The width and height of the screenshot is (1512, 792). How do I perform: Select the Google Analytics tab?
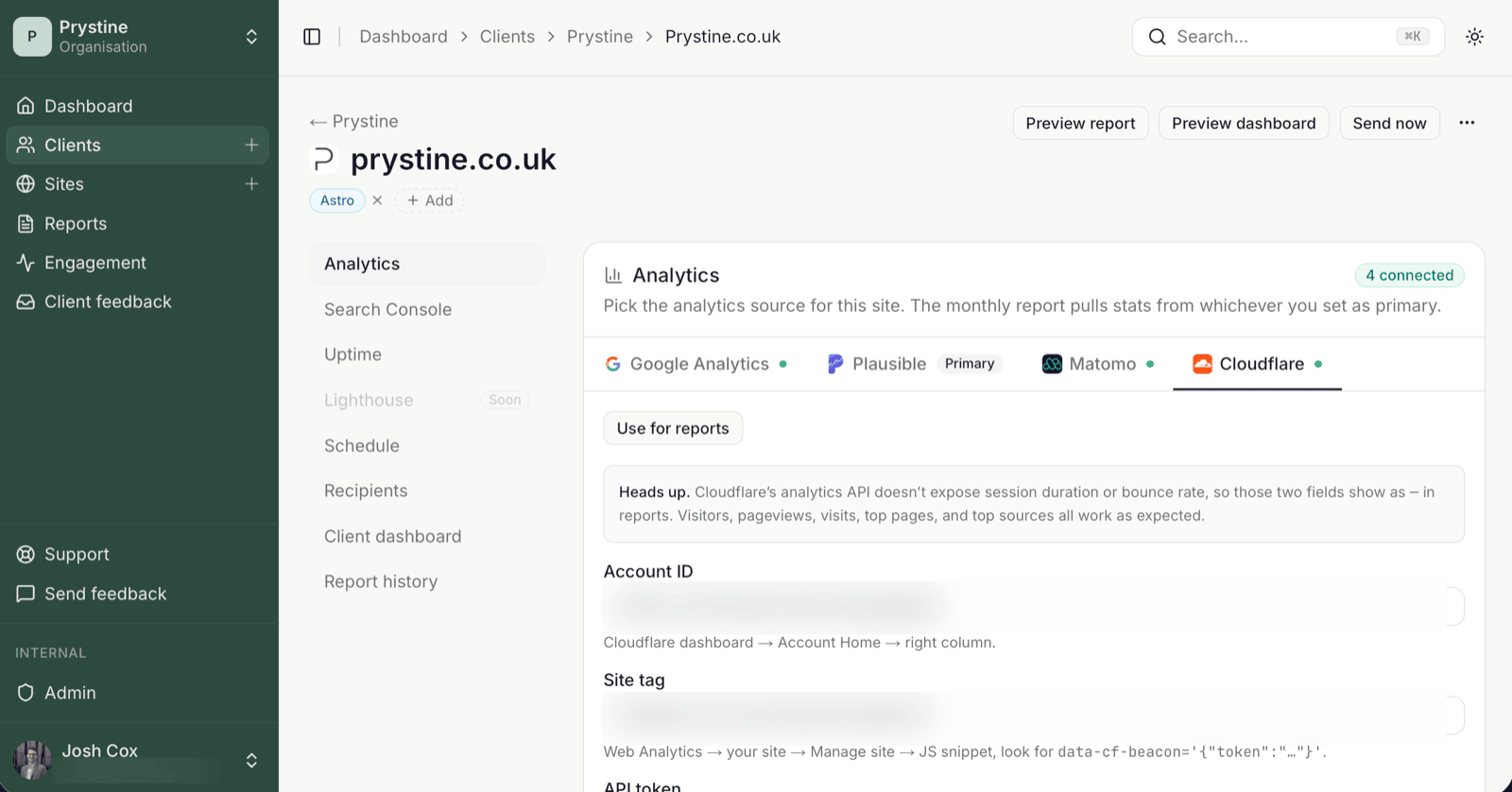tap(696, 364)
